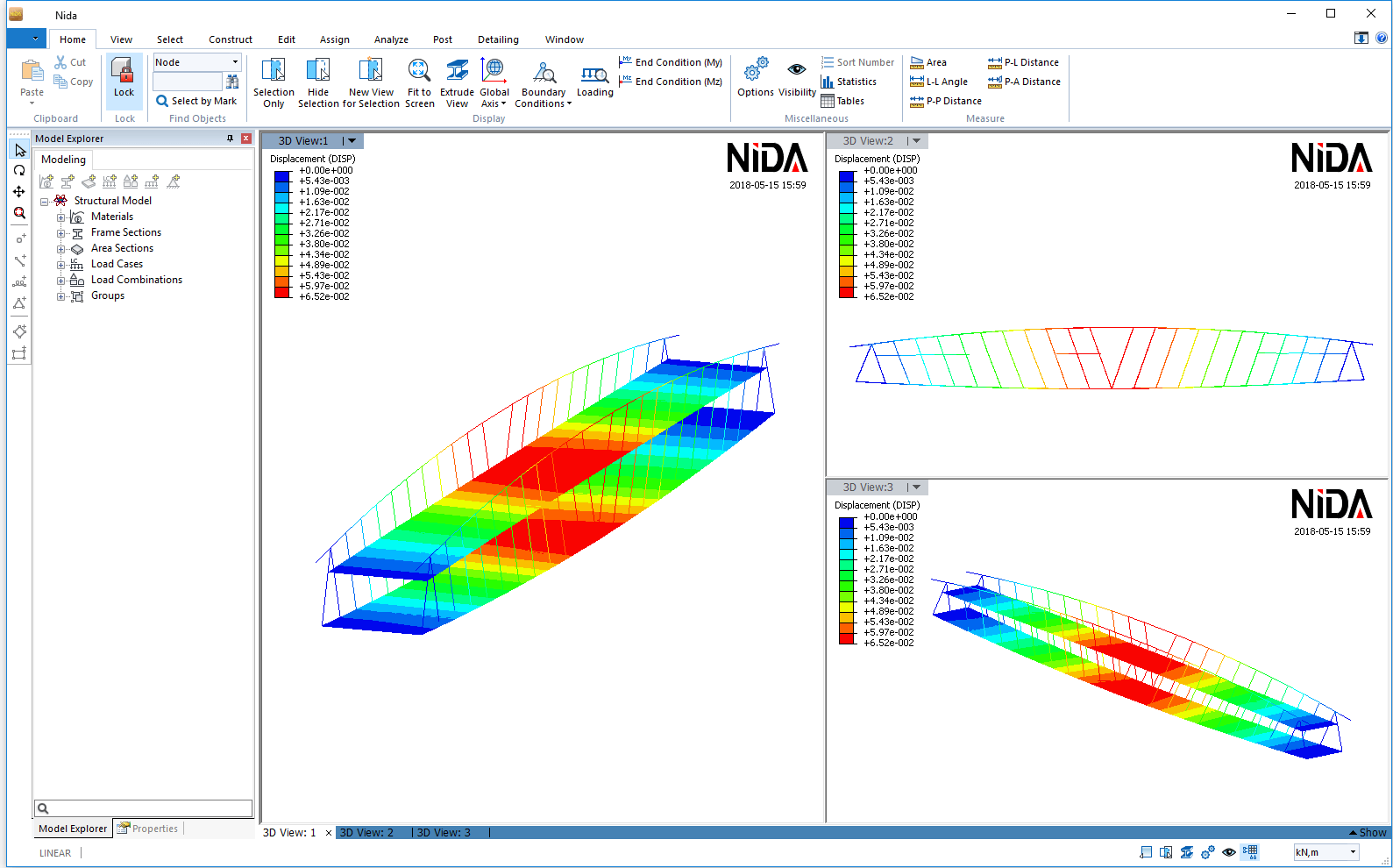Click the Show button above status bar
Screen dimensions: 1393x868
(x=1368, y=833)
